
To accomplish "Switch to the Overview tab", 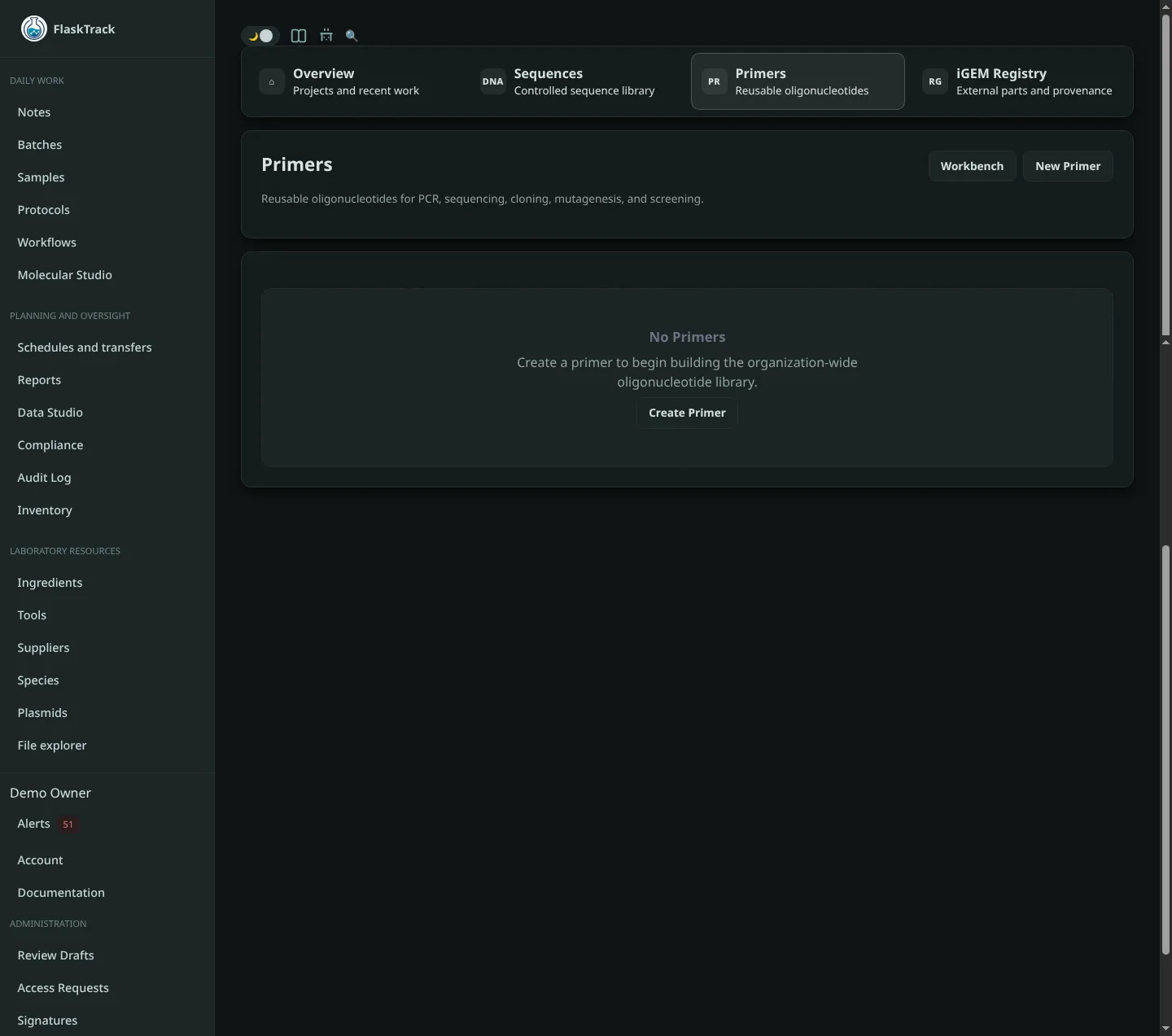I will (355, 81).
